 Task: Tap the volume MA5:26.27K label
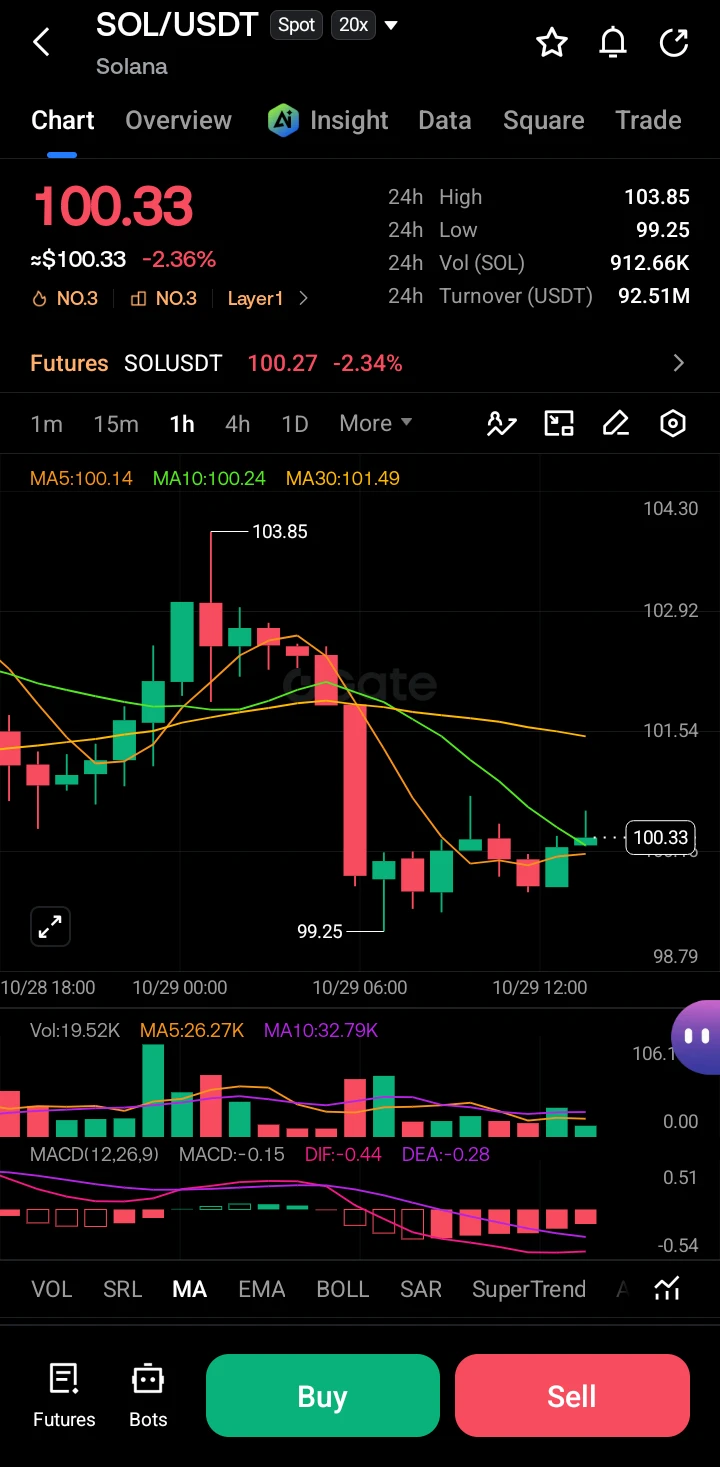tap(192, 1030)
